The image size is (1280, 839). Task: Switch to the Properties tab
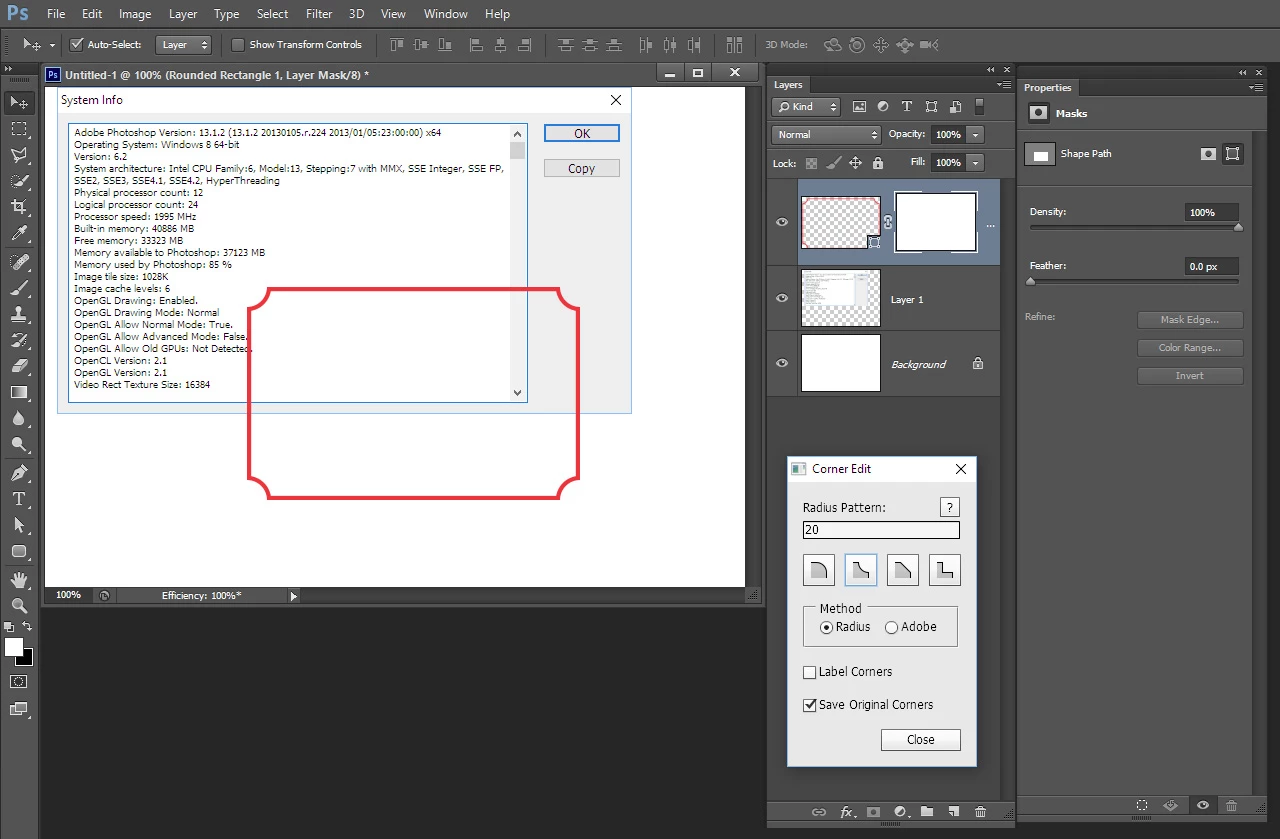(x=1047, y=88)
